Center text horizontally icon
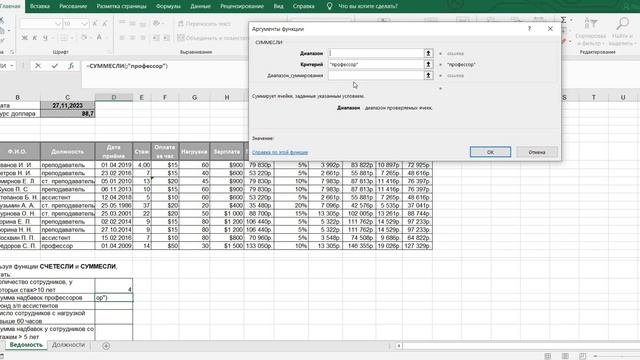This screenshot has width=640, height=360. 132,38
